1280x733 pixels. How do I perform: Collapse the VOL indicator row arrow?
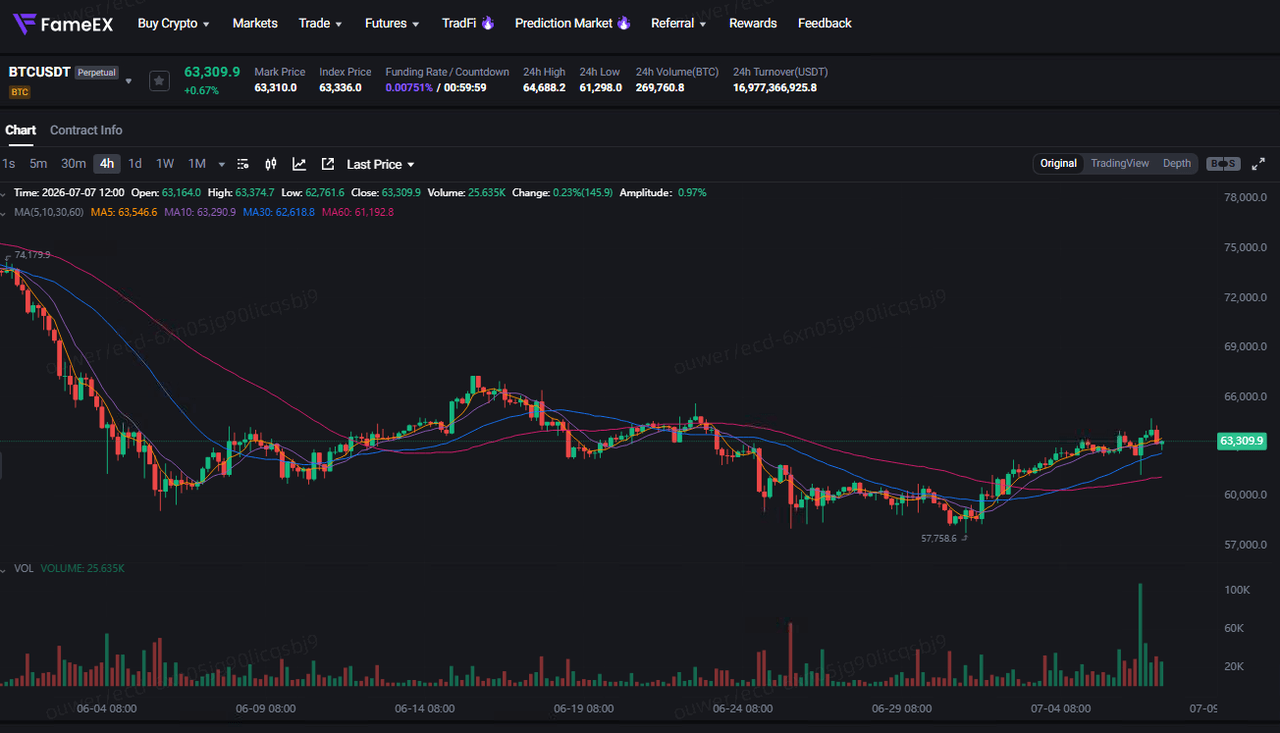3,568
